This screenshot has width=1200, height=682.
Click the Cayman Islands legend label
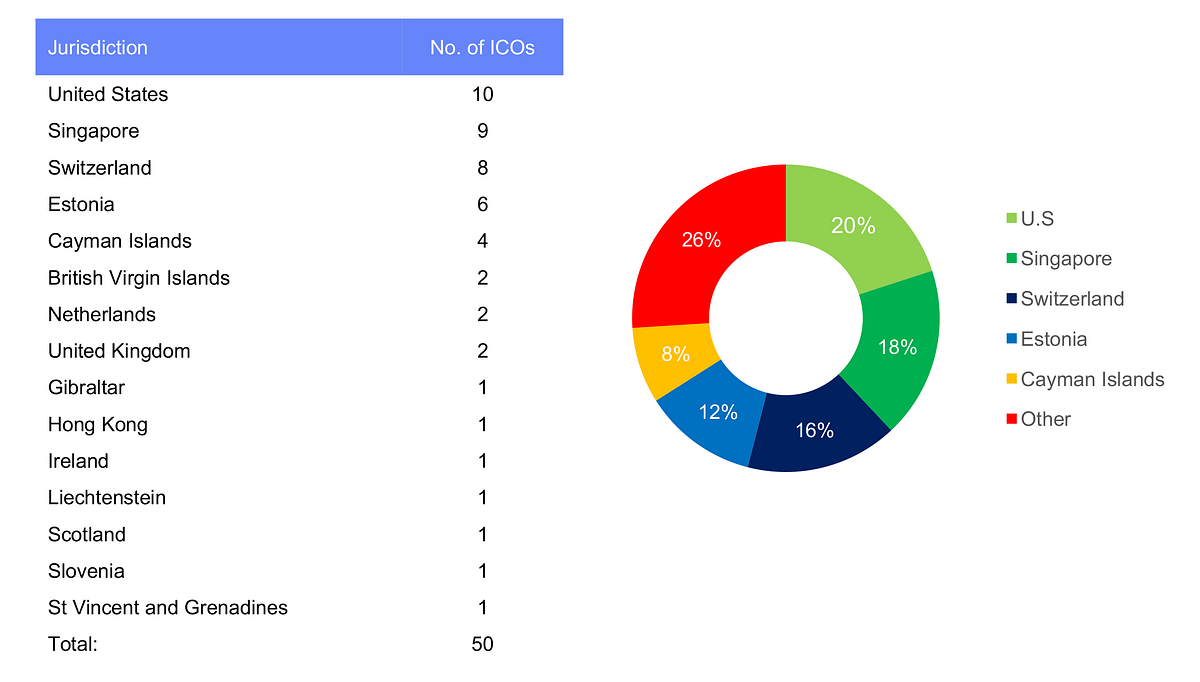(x=1092, y=379)
